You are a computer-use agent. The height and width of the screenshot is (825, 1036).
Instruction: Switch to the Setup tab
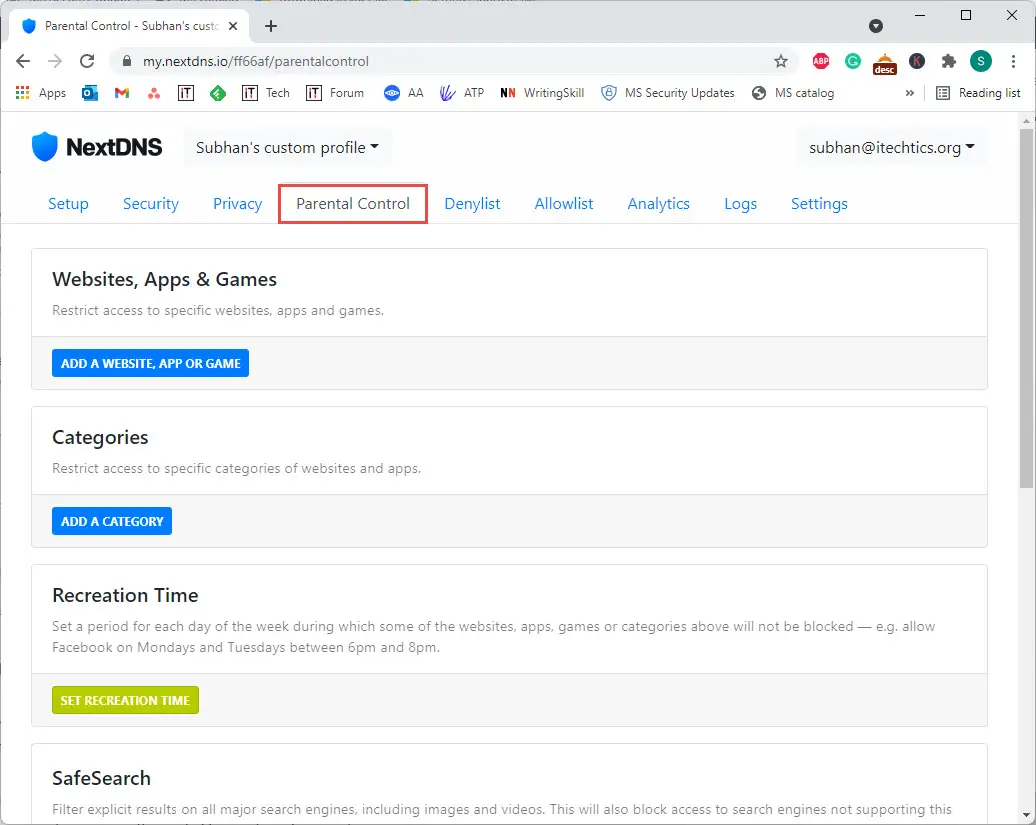tap(68, 204)
